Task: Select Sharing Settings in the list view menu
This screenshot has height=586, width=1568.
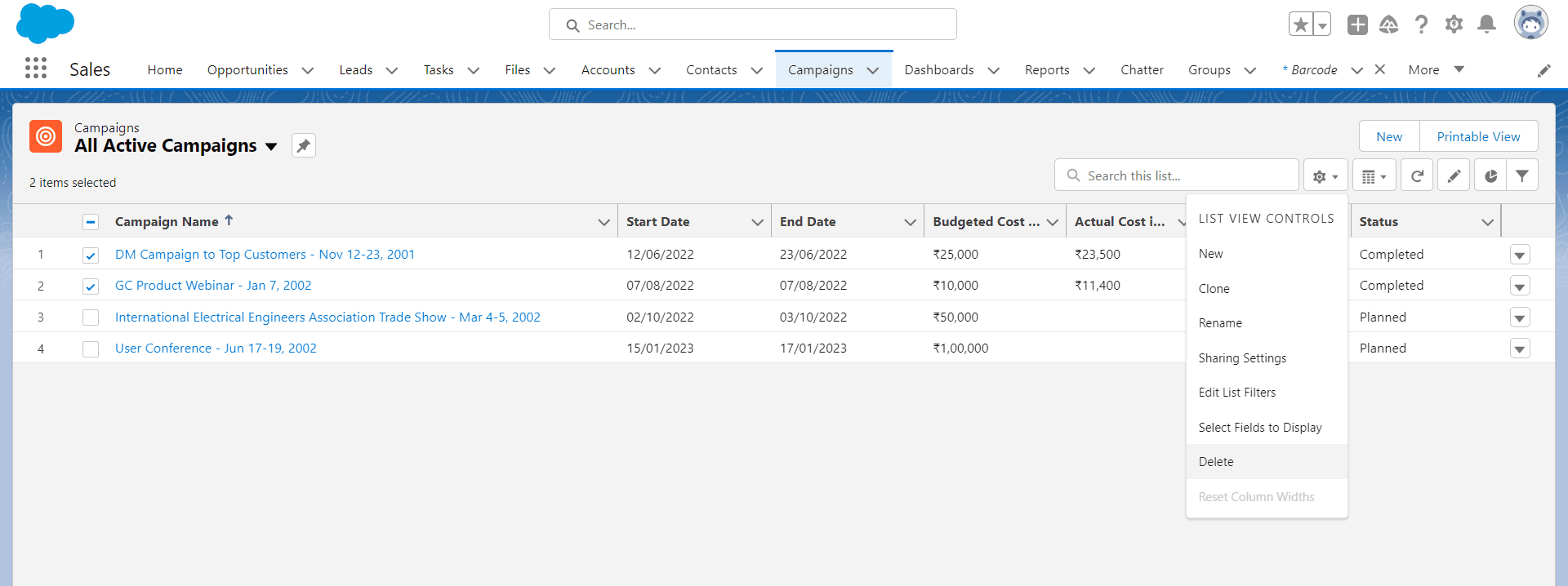Action: (x=1242, y=358)
